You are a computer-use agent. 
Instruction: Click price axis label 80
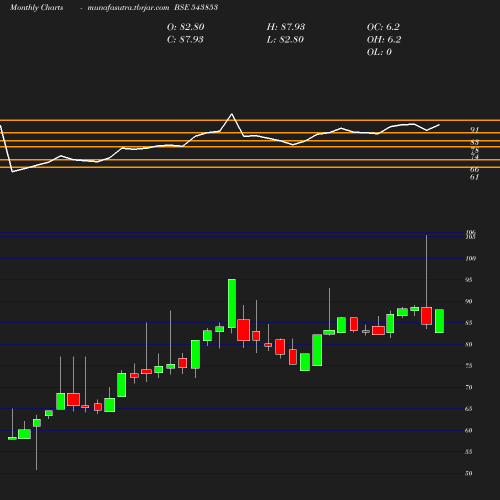pos(469,344)
